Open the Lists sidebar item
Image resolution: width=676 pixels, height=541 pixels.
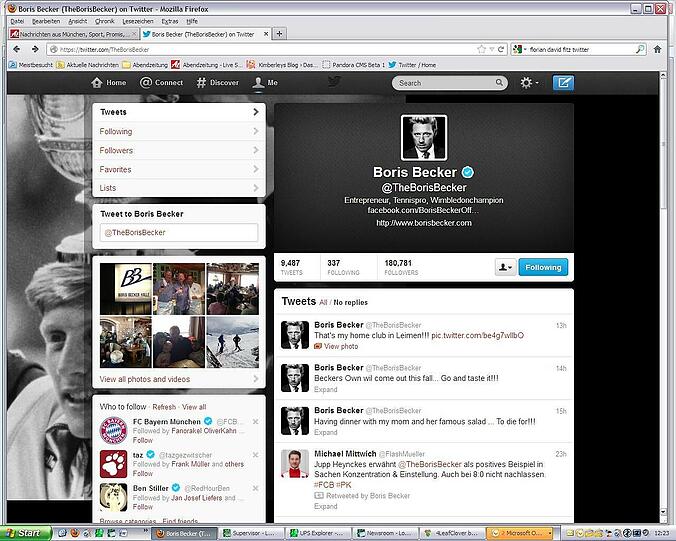[179, 188]
